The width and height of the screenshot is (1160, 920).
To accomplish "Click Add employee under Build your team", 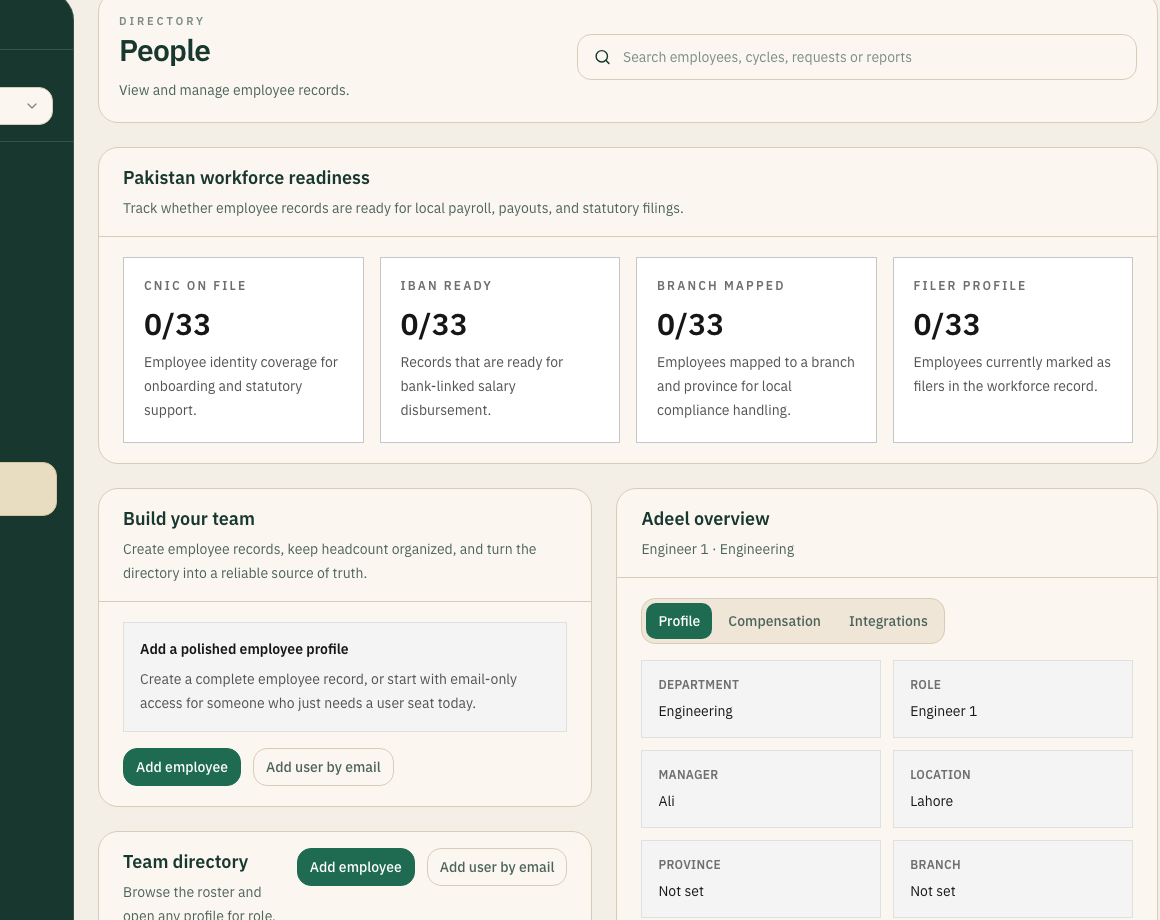I will pos(182,767).
